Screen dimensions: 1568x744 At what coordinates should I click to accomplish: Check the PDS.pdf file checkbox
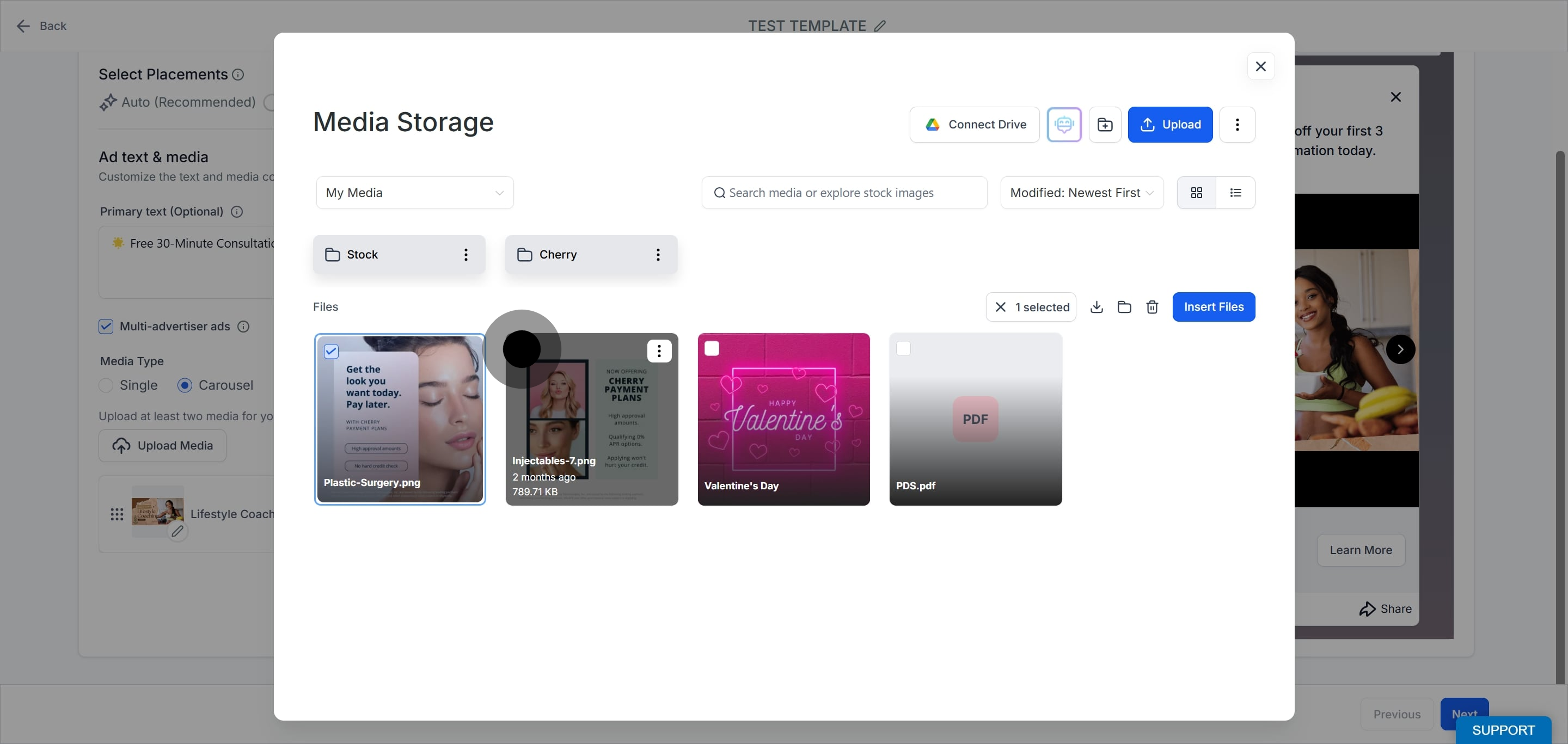coord(903,348)
